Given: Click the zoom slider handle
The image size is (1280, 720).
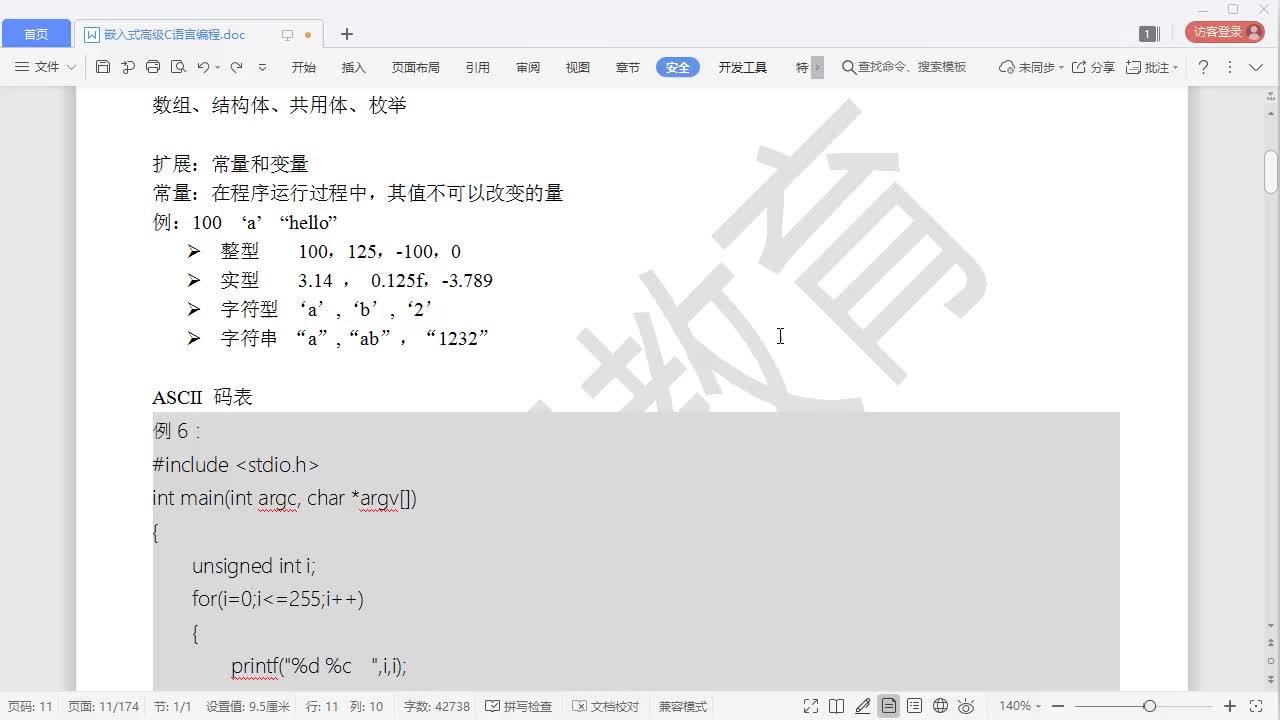Looking at the screenshot, I should click(1150, 706).
